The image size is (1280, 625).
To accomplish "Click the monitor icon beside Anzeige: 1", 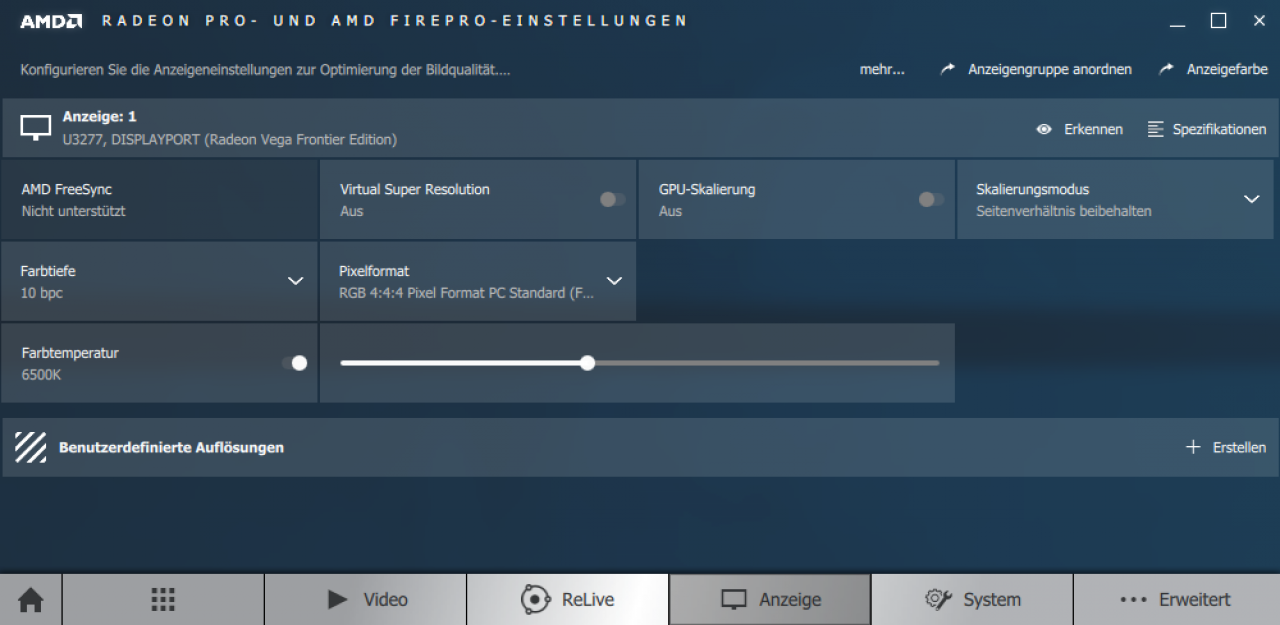I will click(36, 128).
